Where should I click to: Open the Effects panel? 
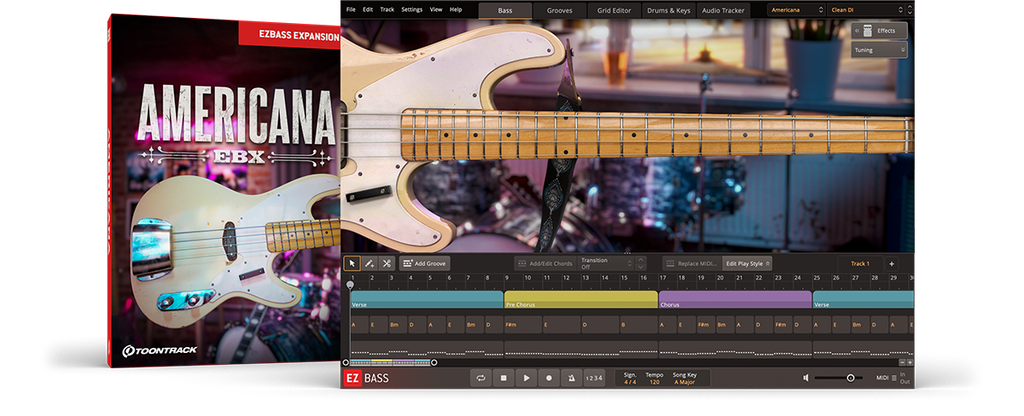[x=882, y=31]
